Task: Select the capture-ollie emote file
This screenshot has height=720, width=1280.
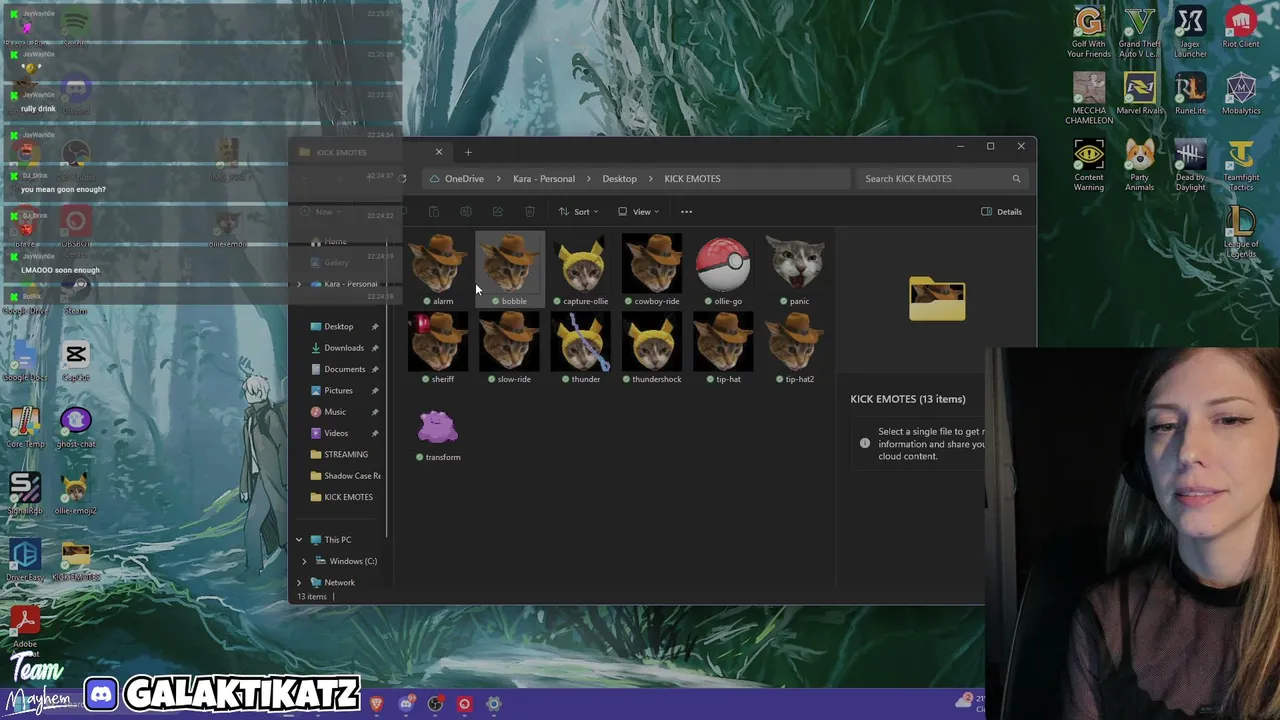Action: 581,270
